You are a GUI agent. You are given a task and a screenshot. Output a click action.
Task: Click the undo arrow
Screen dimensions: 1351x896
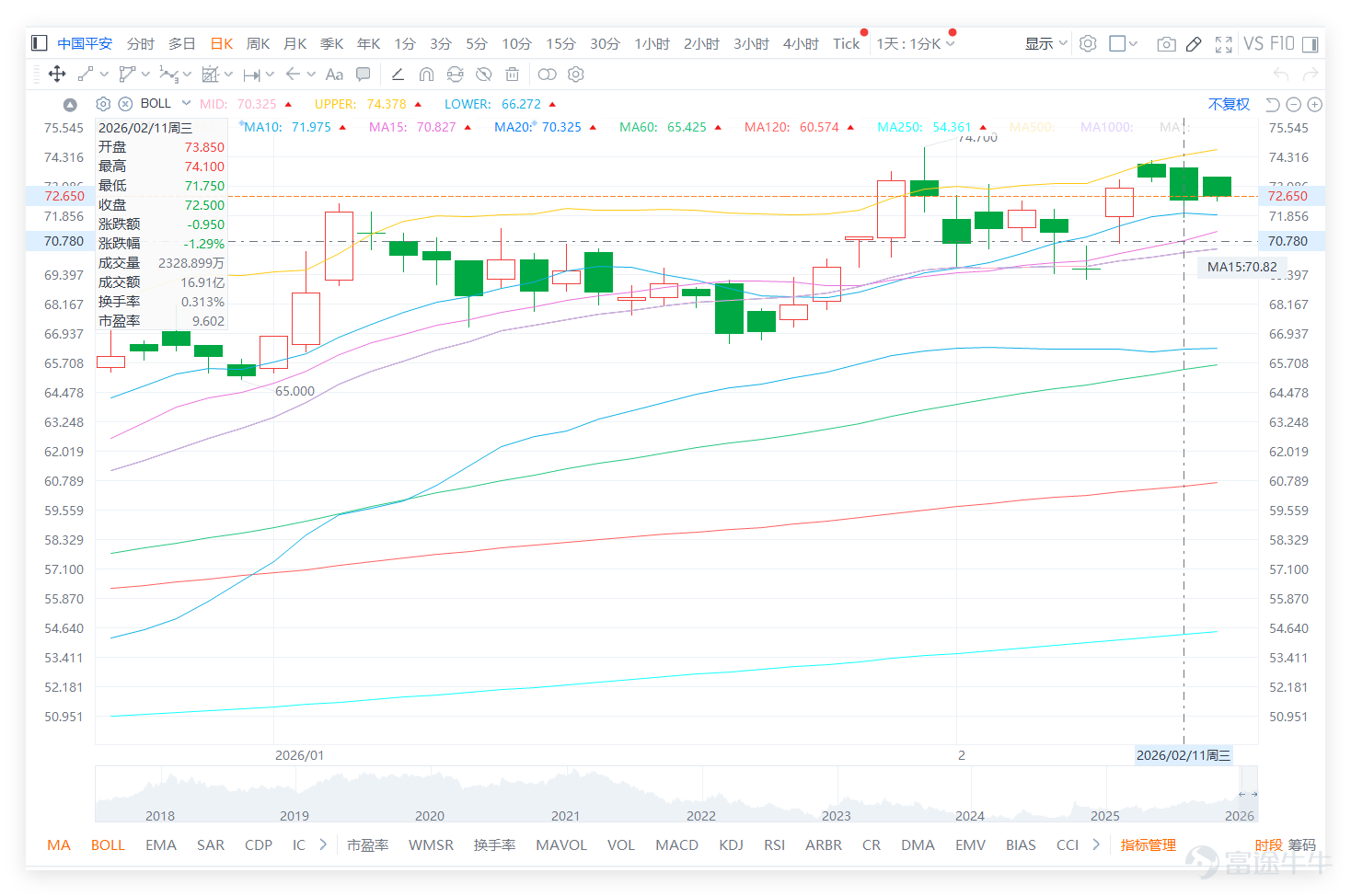click(1281, 75)
